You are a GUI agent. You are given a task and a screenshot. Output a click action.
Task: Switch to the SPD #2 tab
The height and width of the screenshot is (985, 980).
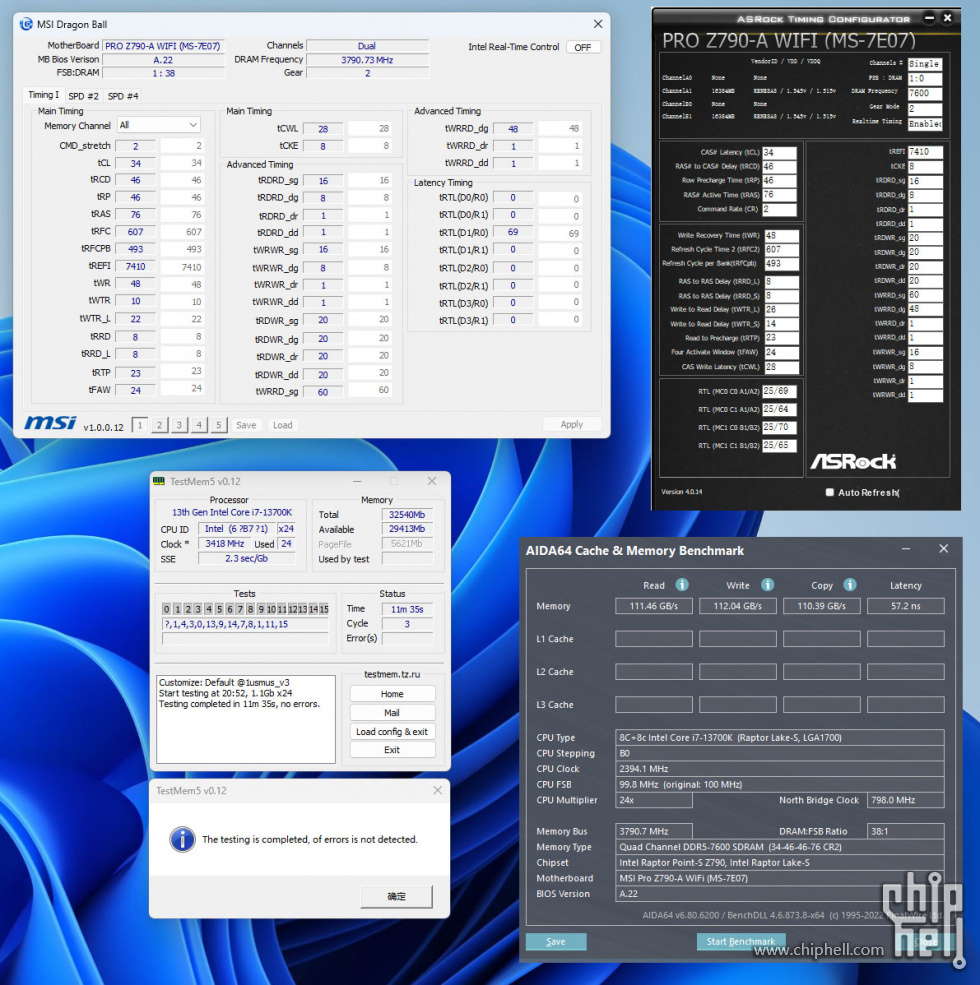click(x=84, y=96)
